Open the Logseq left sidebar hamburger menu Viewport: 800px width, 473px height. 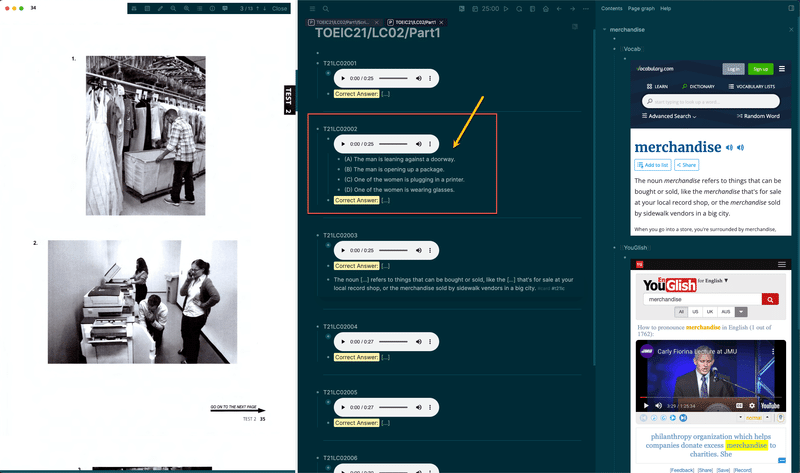pyautogui.click(x=312, y=9)
